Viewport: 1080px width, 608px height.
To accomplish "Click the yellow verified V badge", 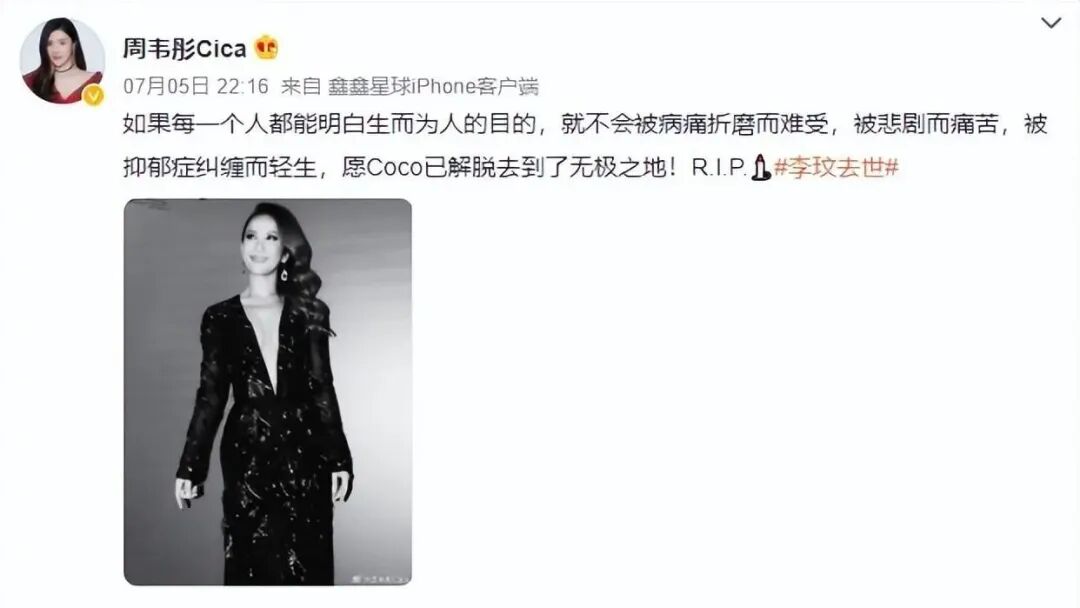I will point(94,96).
